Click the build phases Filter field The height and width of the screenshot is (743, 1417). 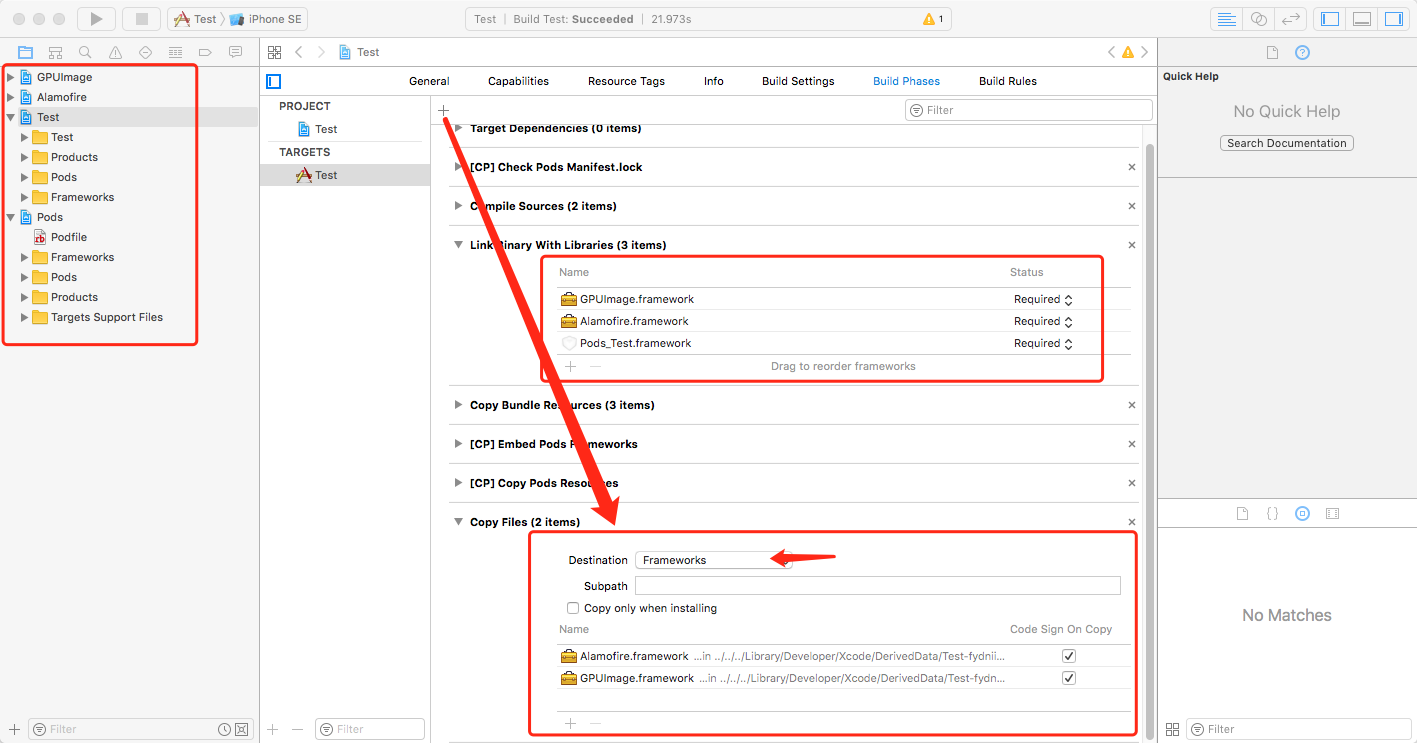point(1029,110)
